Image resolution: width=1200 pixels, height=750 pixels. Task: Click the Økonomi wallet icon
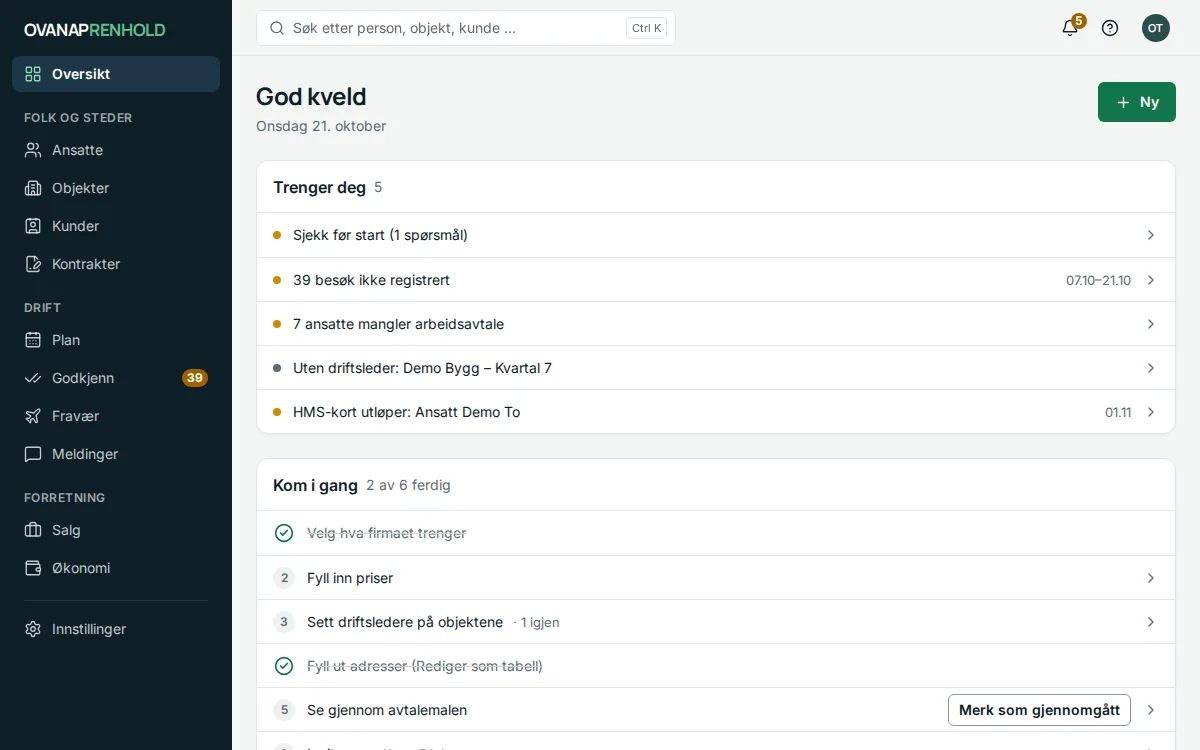(33, 568)
